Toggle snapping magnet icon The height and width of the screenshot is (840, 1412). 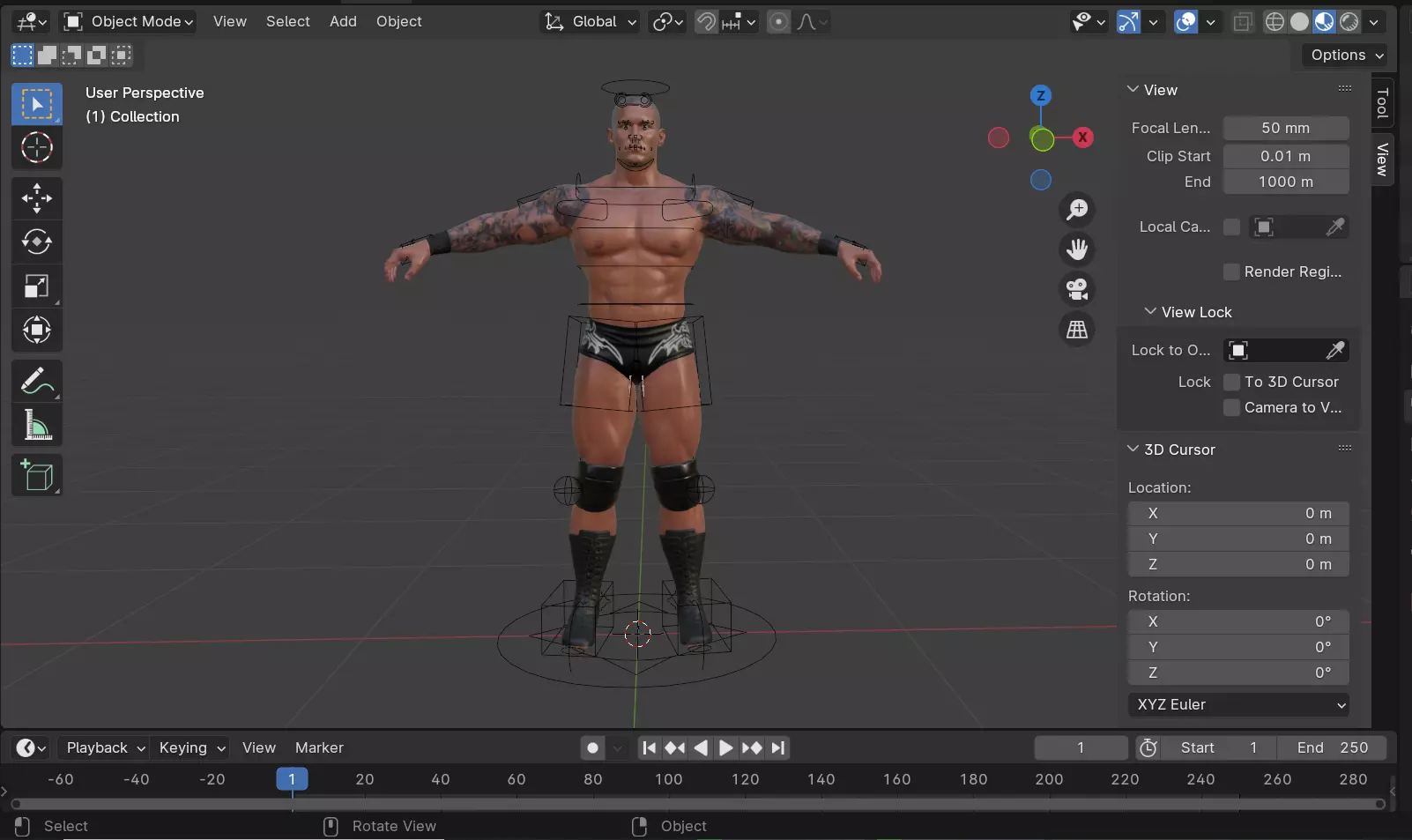click(x=706, y=21)
